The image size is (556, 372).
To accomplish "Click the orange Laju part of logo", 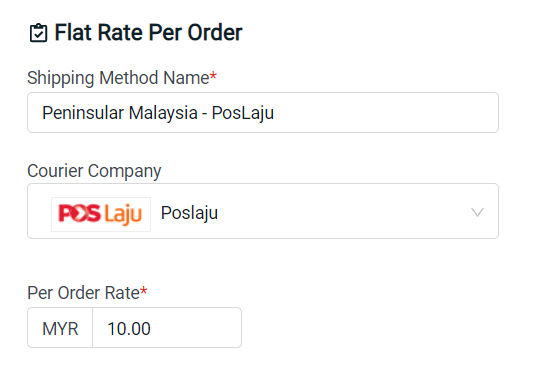I will coord(123,215).
